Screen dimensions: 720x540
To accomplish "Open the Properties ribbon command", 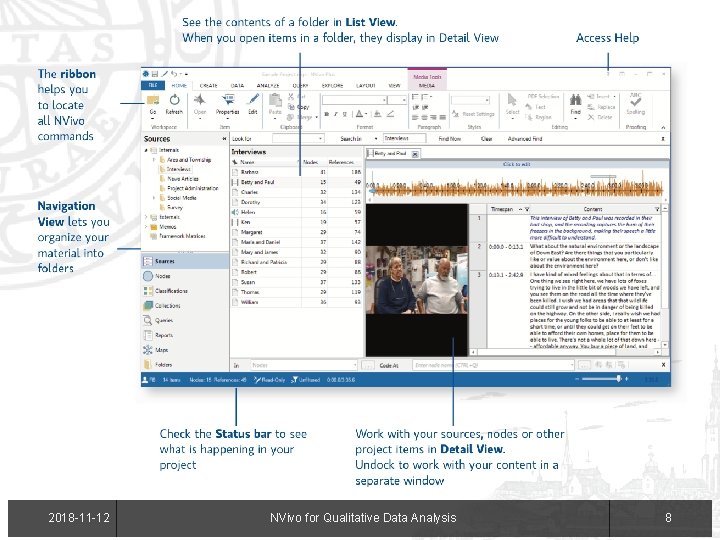I will (228, 104).
